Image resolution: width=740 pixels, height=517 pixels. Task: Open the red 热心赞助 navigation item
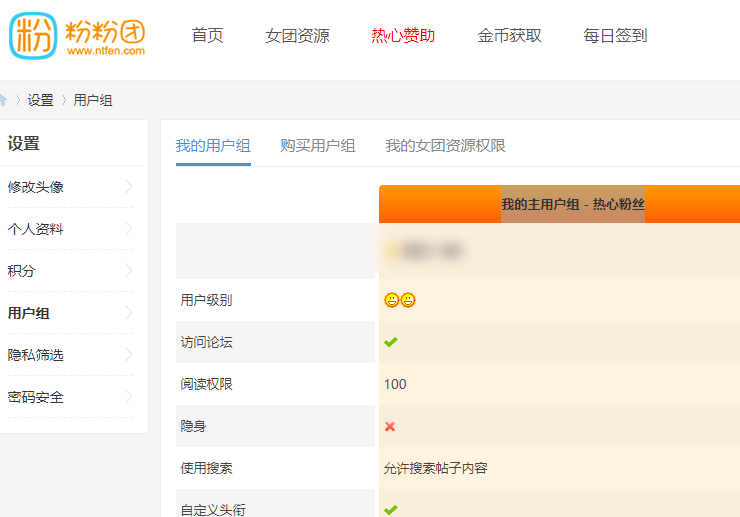403,35
